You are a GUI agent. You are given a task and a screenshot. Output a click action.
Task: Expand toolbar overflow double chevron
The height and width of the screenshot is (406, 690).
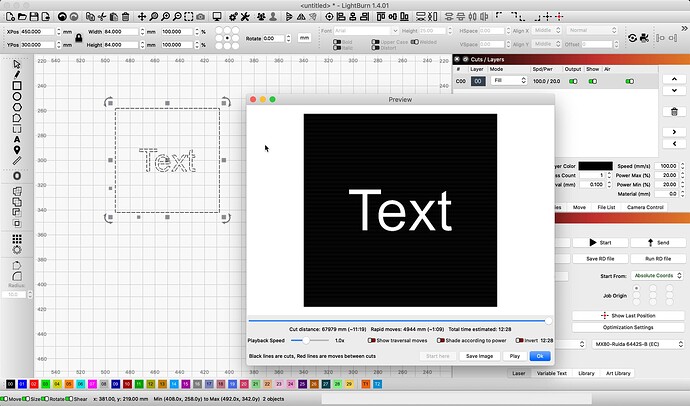pos(684,29)
